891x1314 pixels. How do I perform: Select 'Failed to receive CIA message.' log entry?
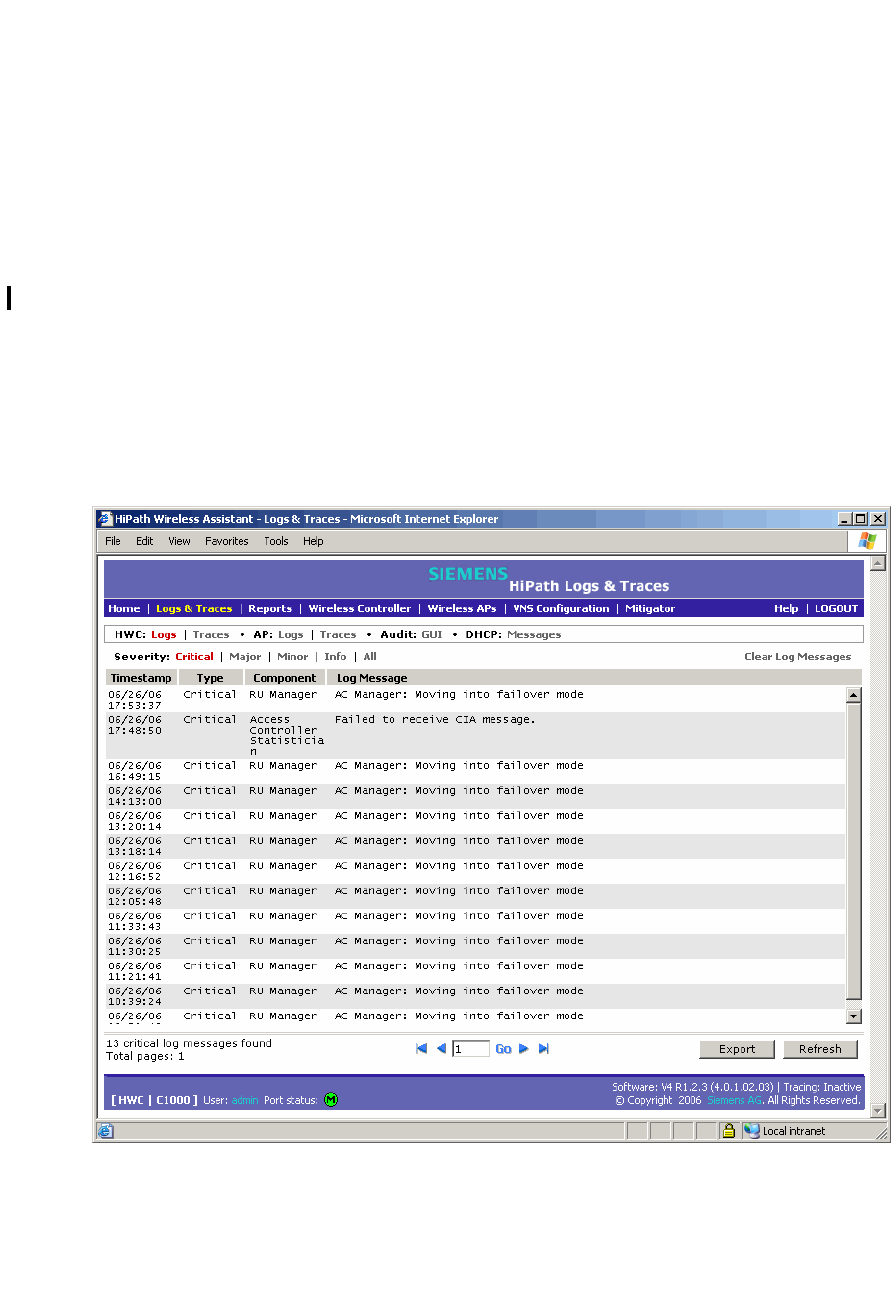435,720
